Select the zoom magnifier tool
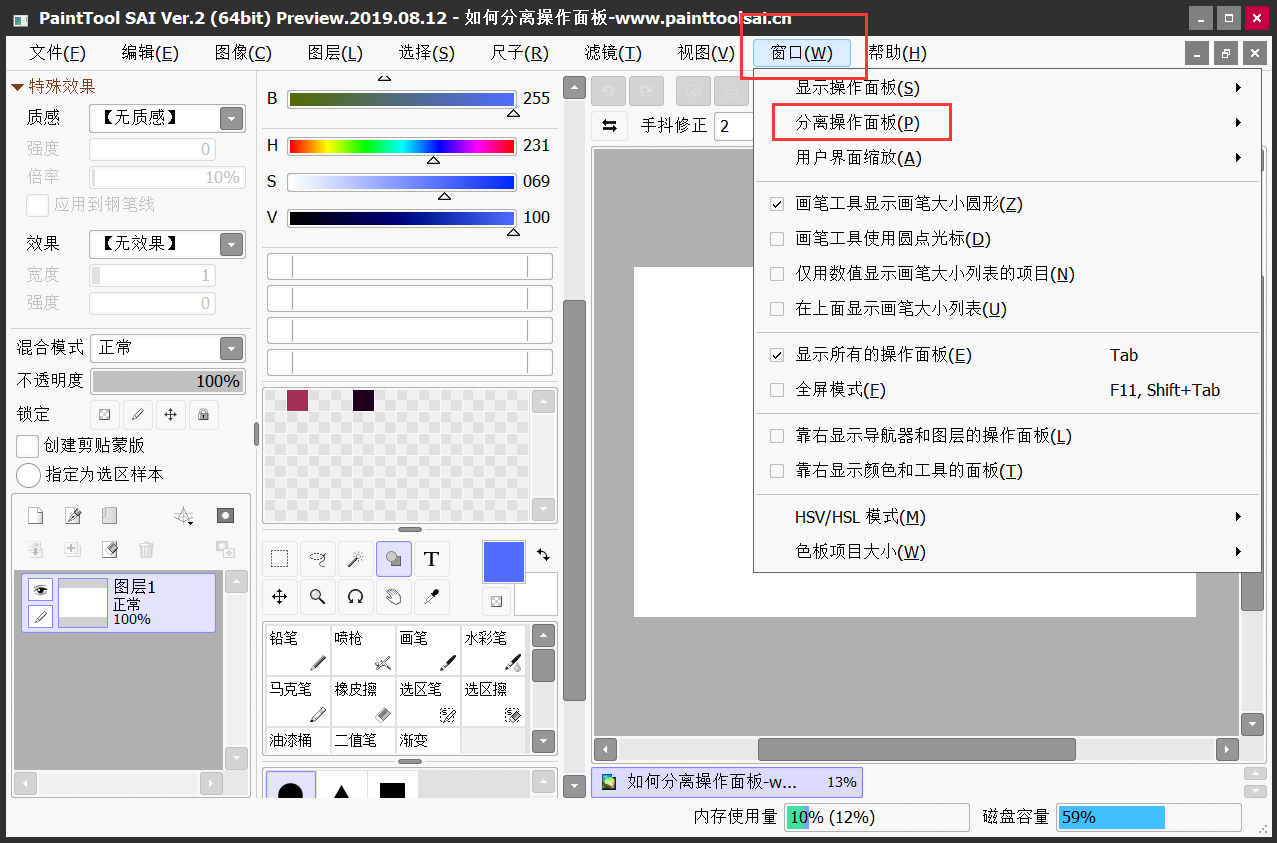The height and width of the screenshot is (843, 1277). coord(318,597)
